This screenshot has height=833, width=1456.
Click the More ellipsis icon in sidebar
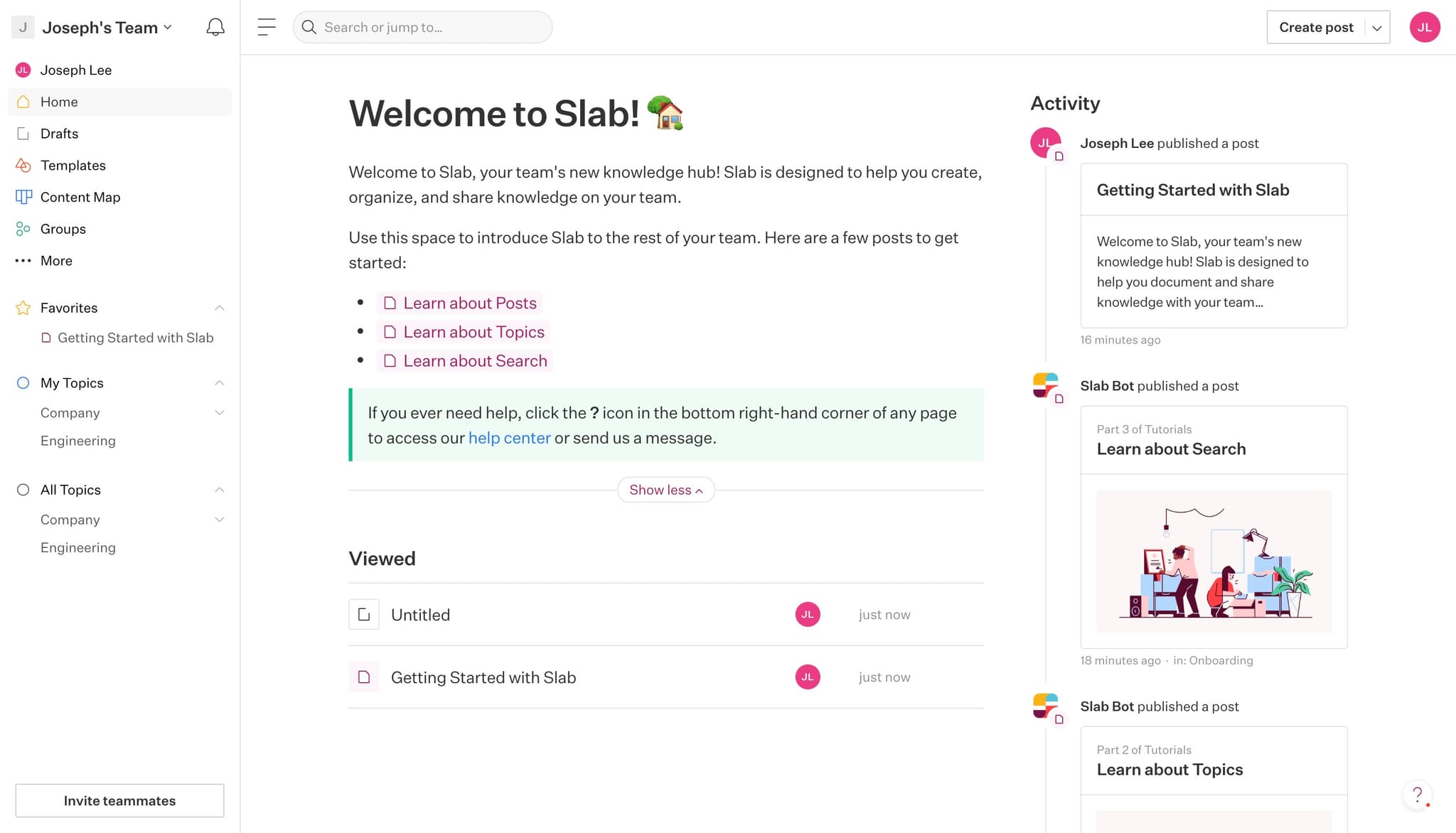[x=23, y=260]
